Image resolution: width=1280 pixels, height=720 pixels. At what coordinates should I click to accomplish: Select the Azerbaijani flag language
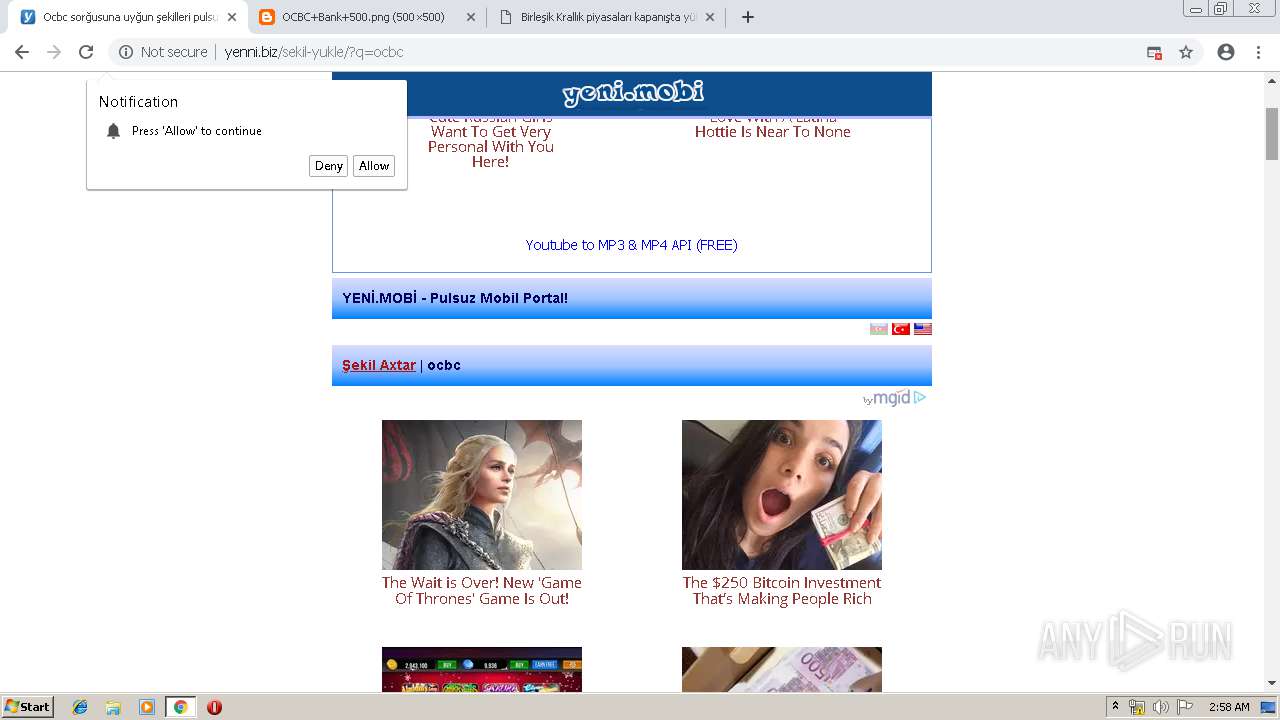tap(879, 329)
